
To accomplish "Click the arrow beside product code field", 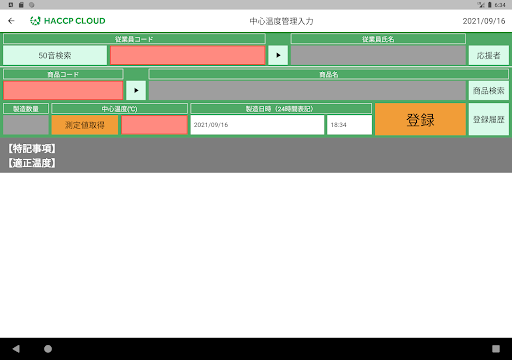I will point(136,90).
